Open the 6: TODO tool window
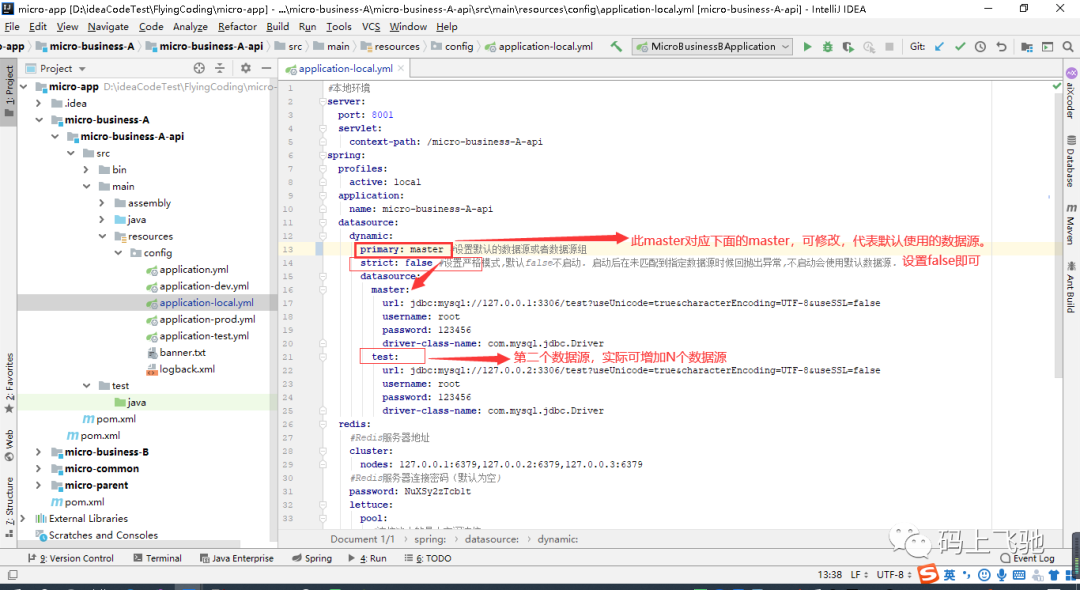Image resolution: width=1080 pixels, height=590 pixels. pyautogui.click(x=428, y=558)
